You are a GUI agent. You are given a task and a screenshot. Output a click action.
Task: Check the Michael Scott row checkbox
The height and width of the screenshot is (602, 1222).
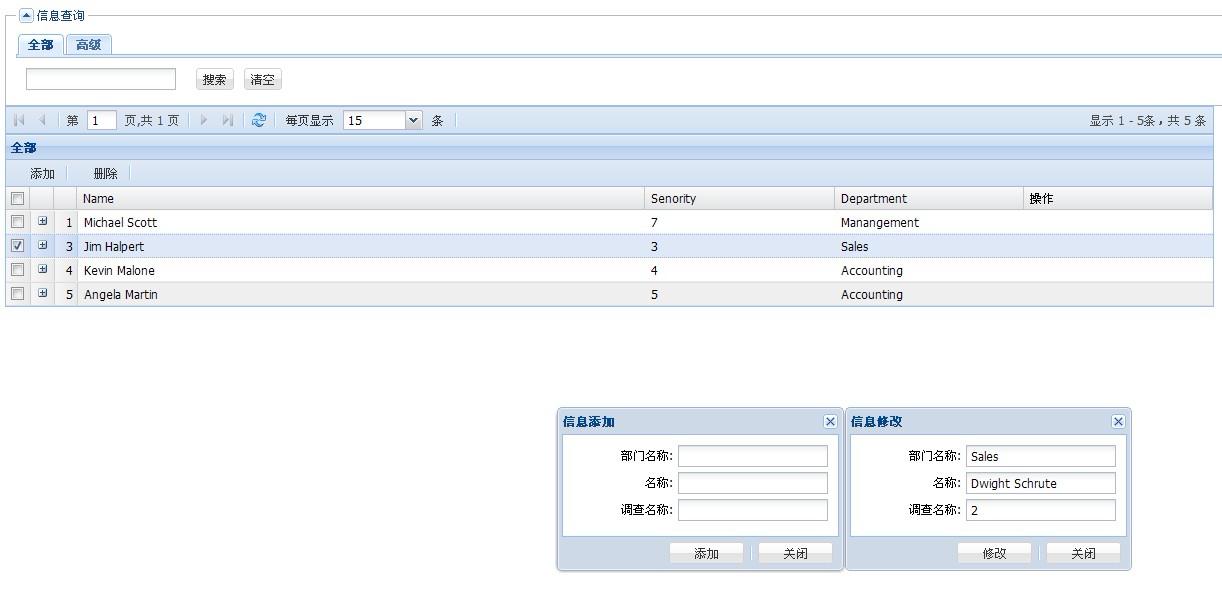[x=17, y=222]
